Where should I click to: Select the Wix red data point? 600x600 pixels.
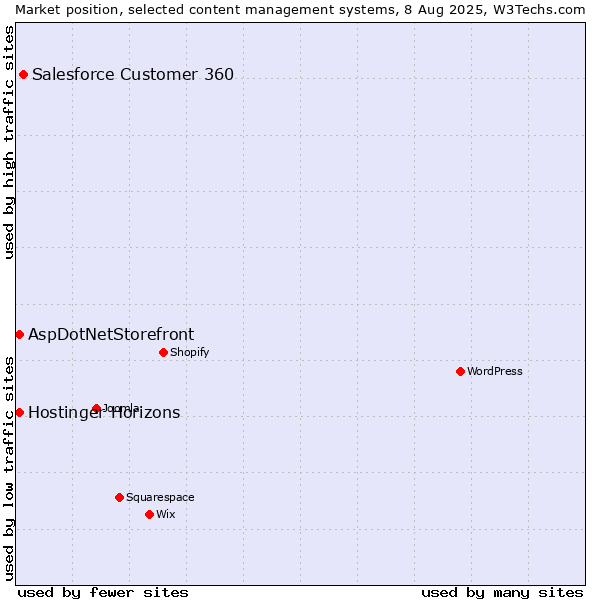pos(150,515)
